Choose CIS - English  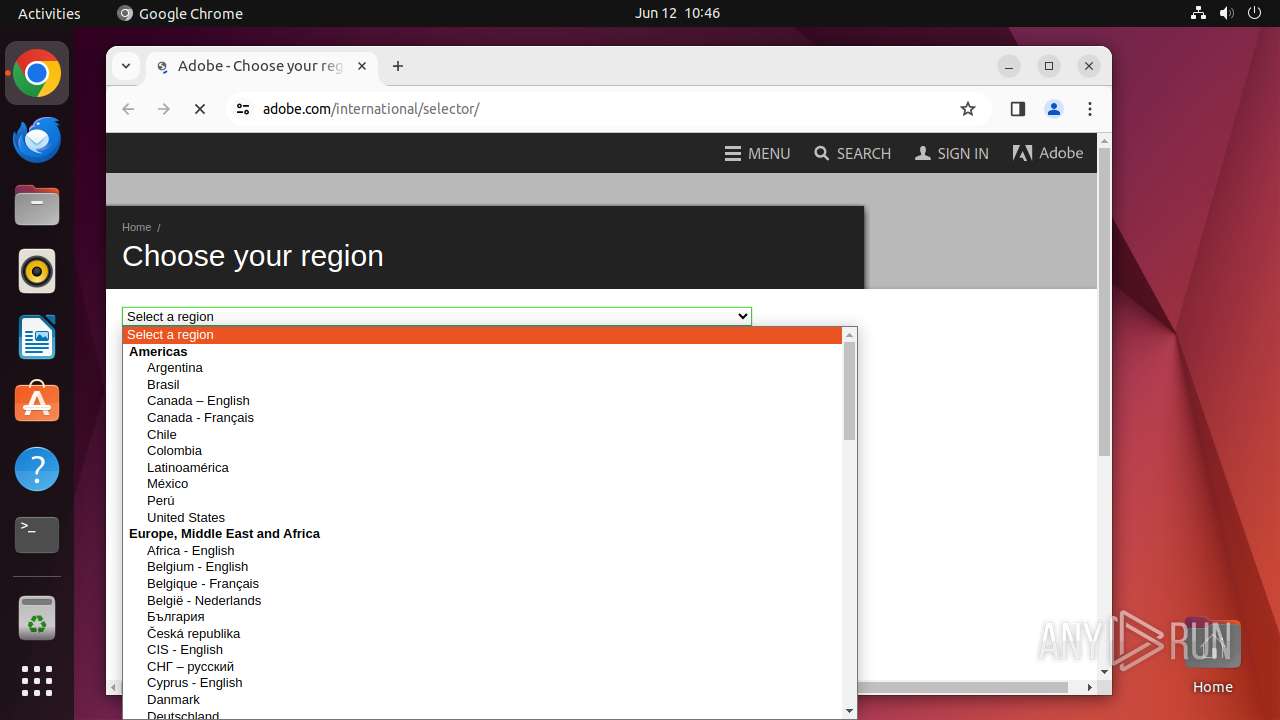click(x=482, y=650)
